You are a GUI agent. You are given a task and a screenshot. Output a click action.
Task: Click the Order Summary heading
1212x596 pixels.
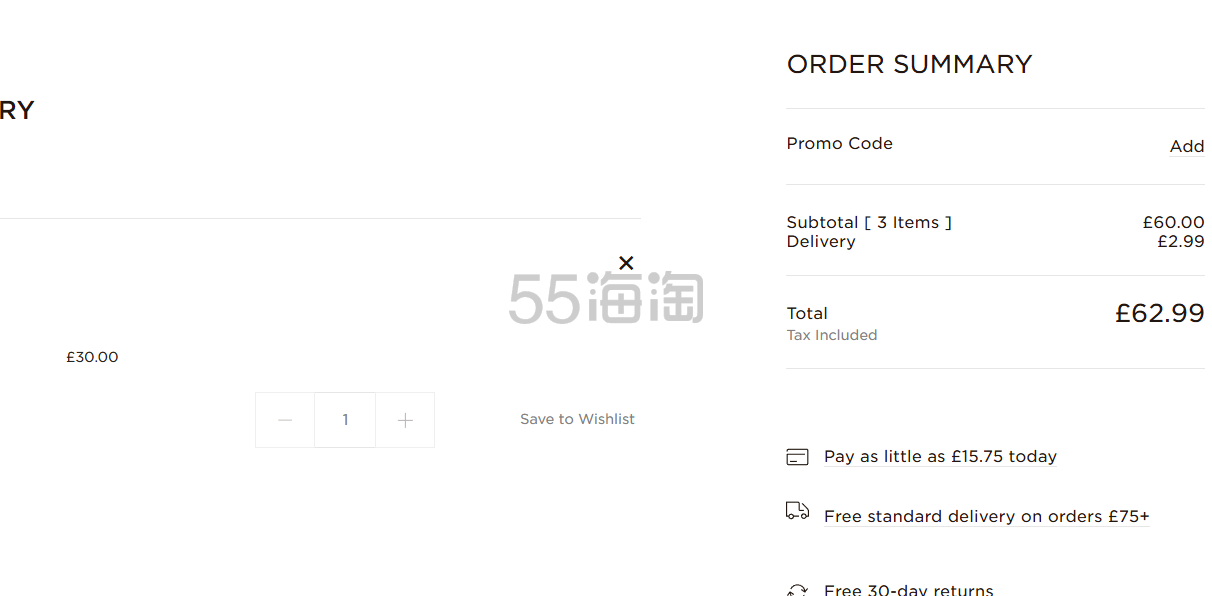click(x=909, y=64)
